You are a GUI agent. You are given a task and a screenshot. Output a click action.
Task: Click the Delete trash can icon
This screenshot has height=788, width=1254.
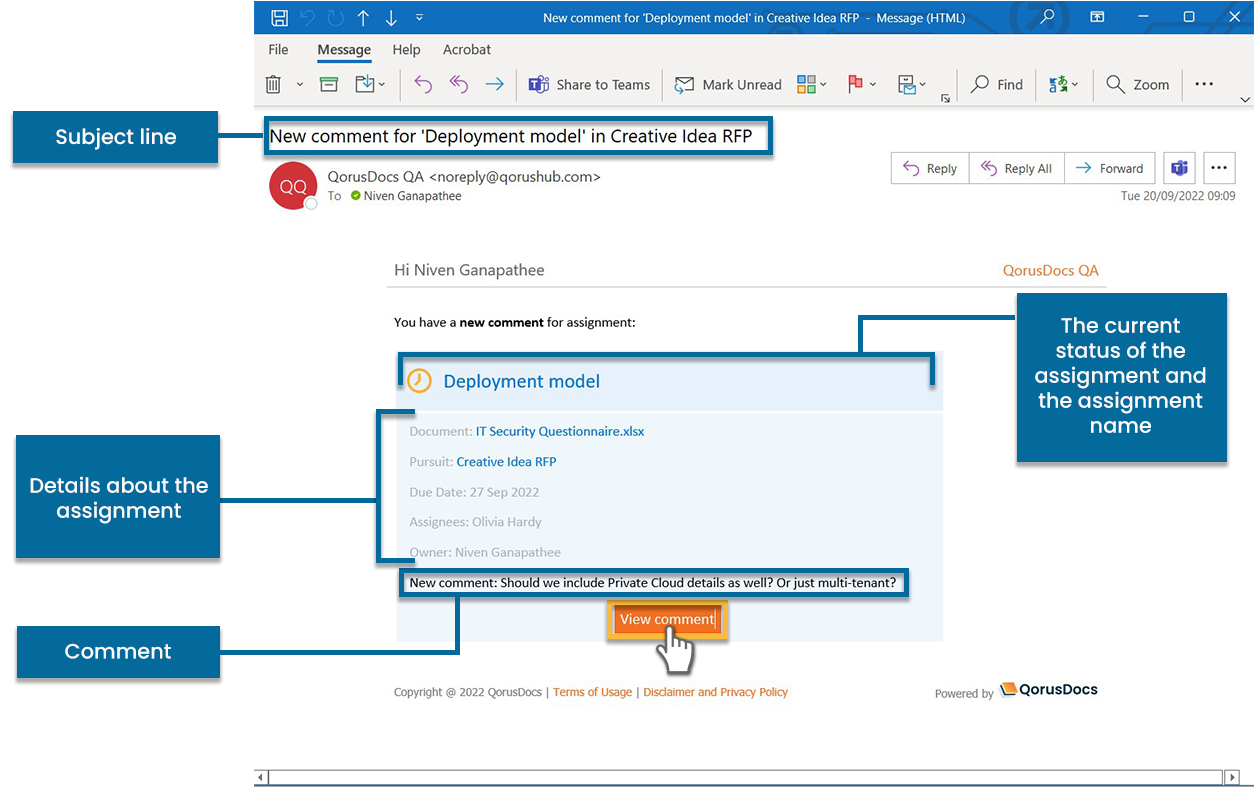click(x=274, y=85)
